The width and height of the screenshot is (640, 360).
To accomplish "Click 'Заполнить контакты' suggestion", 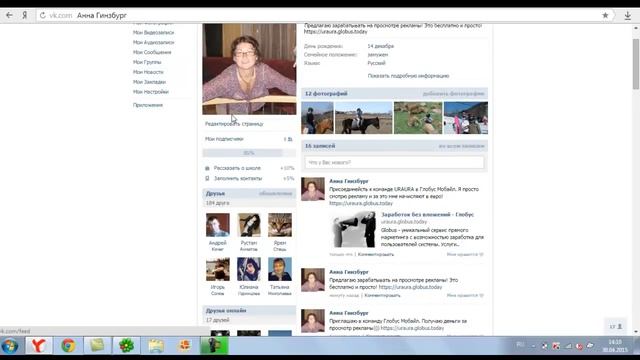I will (x=238, y=178).
